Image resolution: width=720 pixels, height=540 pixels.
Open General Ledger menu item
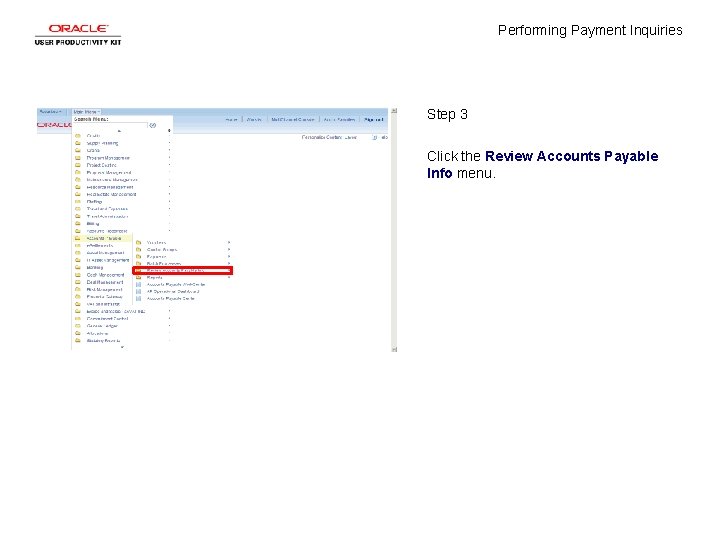pyautogui.click(x=102, y=326)
